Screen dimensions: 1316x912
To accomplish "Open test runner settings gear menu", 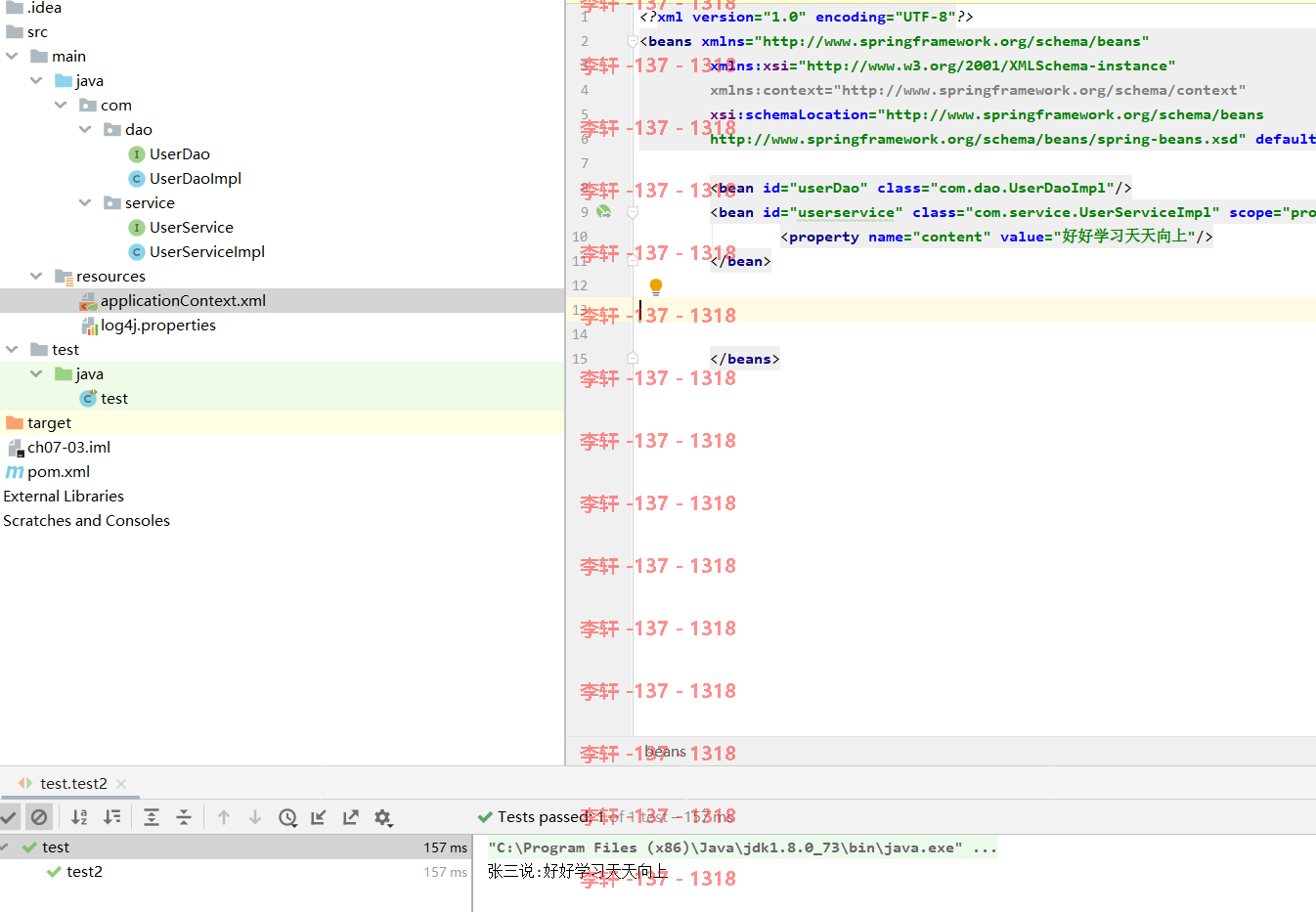I will tap(383, 817).
